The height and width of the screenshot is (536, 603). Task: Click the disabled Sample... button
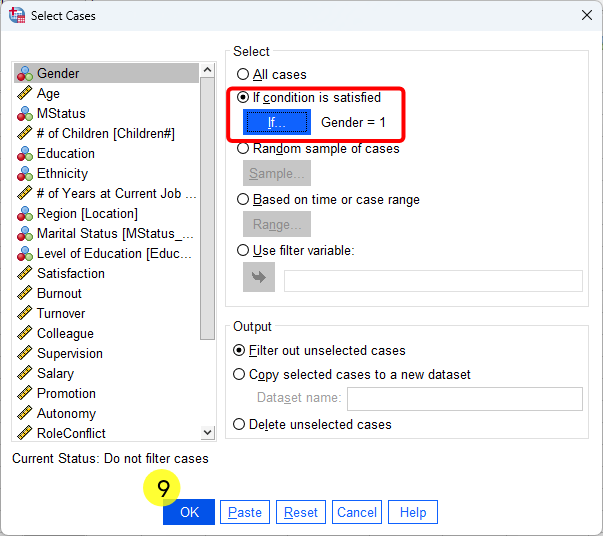coord(277,173)
